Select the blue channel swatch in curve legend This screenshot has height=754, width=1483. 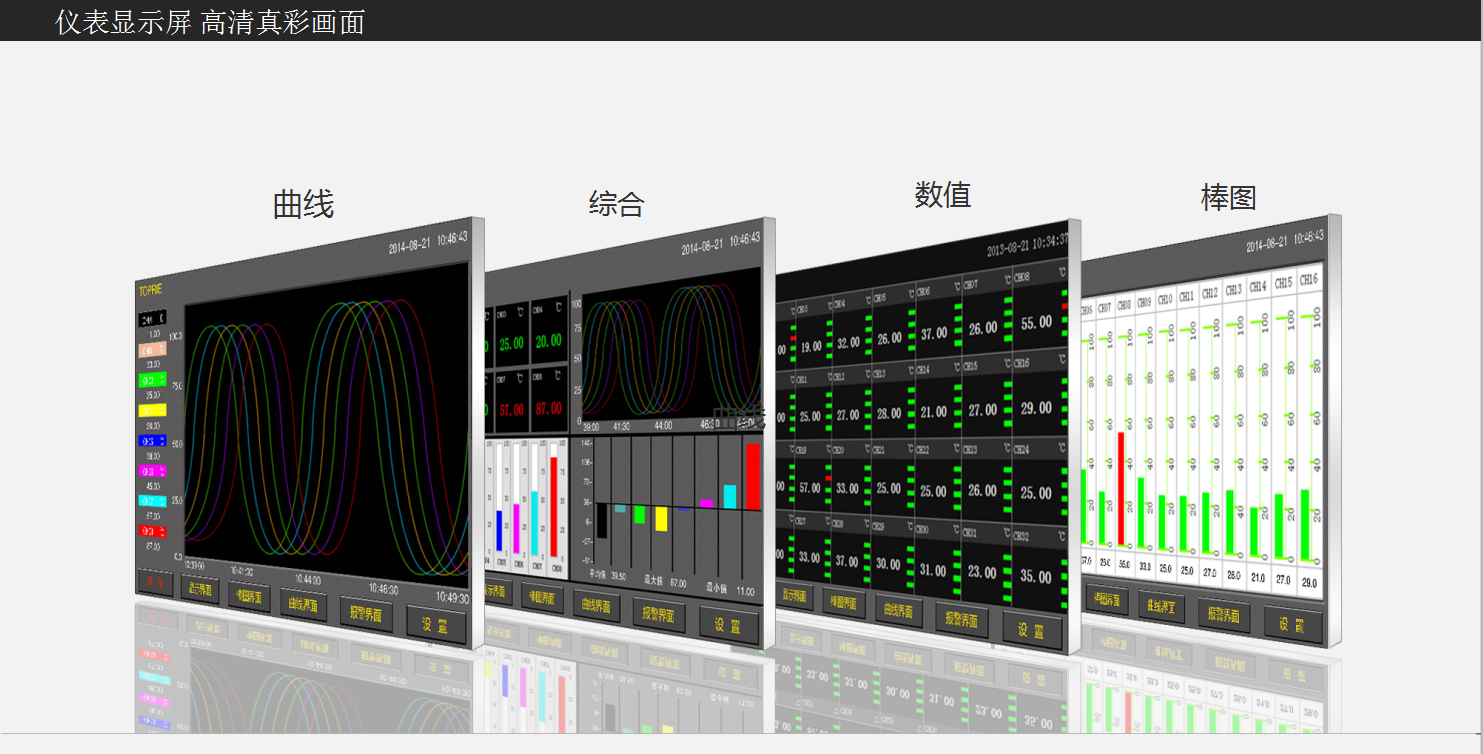click(x=153, y=440)
